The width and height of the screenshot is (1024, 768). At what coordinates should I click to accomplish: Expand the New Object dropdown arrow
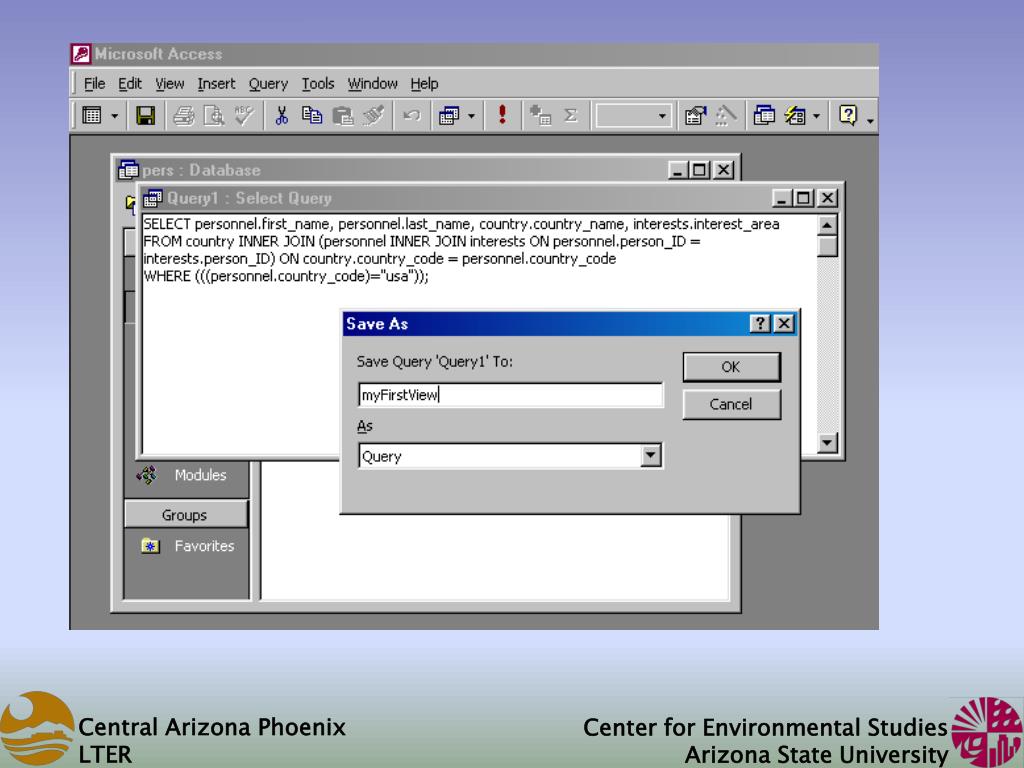point(816,116)
